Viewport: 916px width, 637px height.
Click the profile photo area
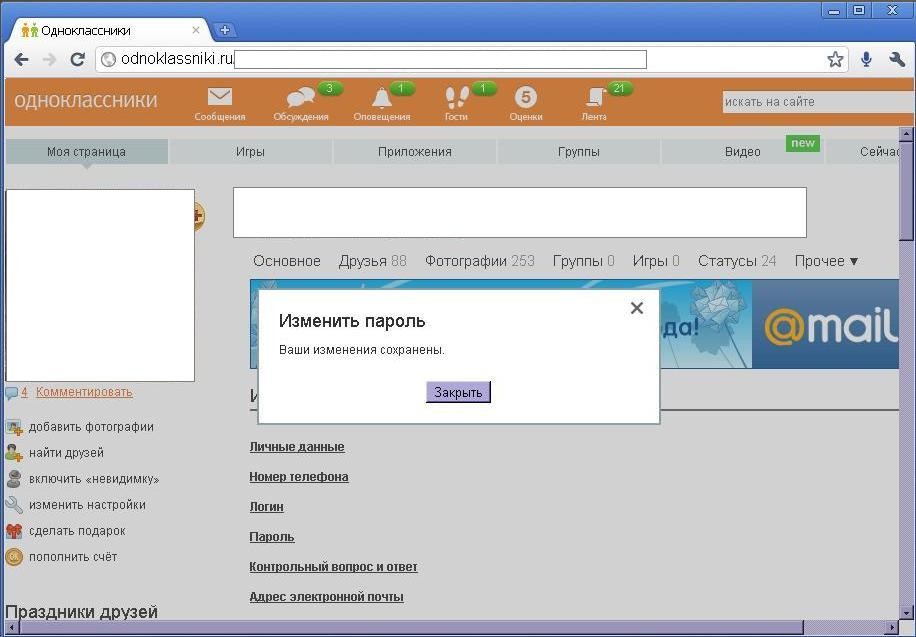tap(100, 285)
